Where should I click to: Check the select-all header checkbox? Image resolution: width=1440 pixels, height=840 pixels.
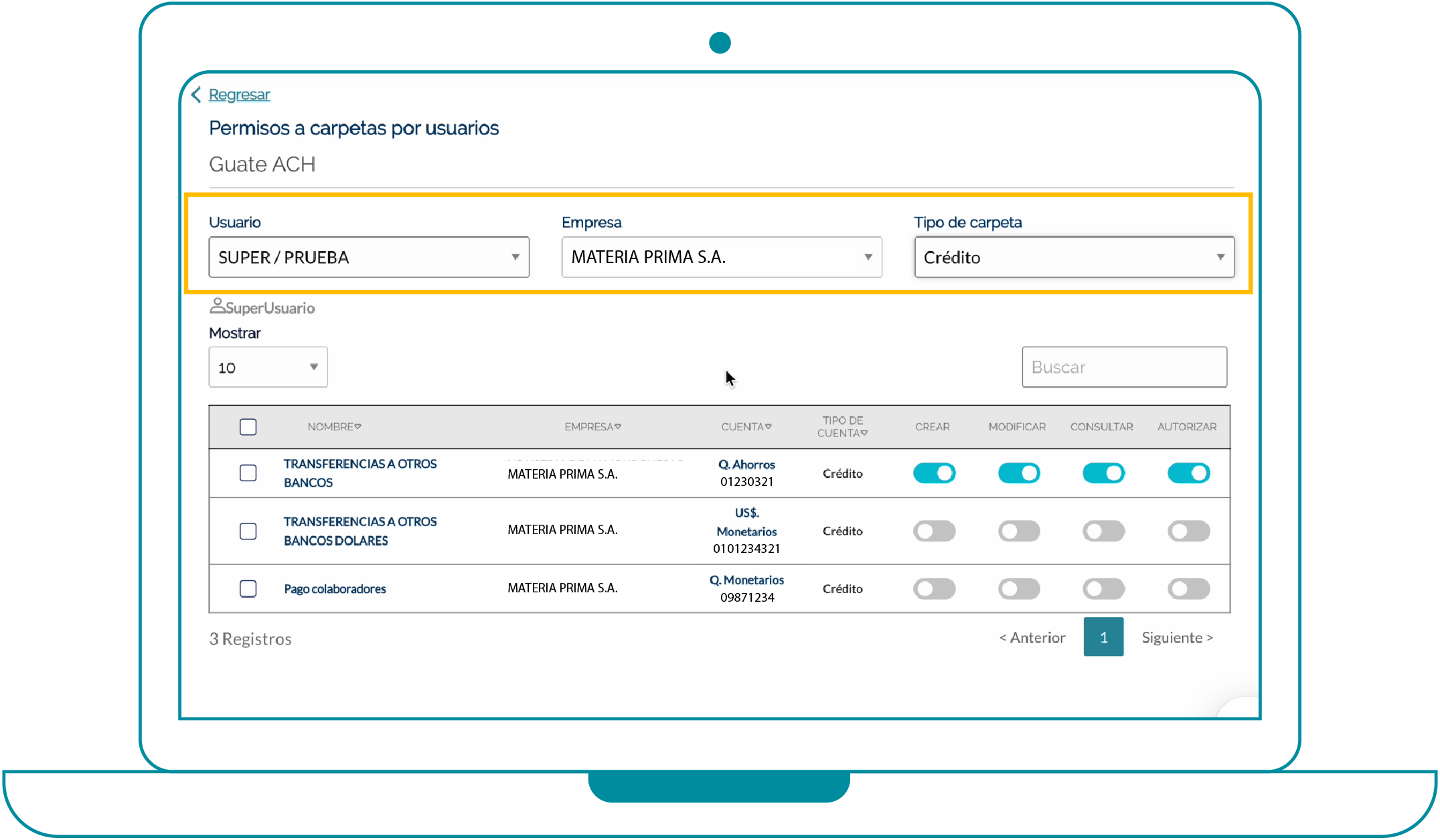point(248,426)
